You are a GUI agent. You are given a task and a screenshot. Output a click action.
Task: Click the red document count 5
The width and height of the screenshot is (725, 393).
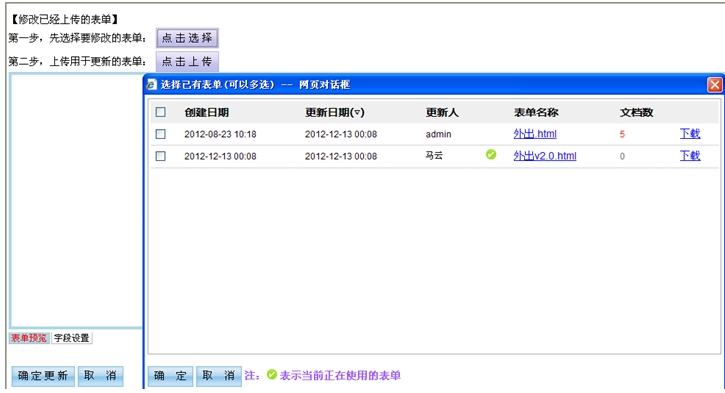tap(622, 135)
